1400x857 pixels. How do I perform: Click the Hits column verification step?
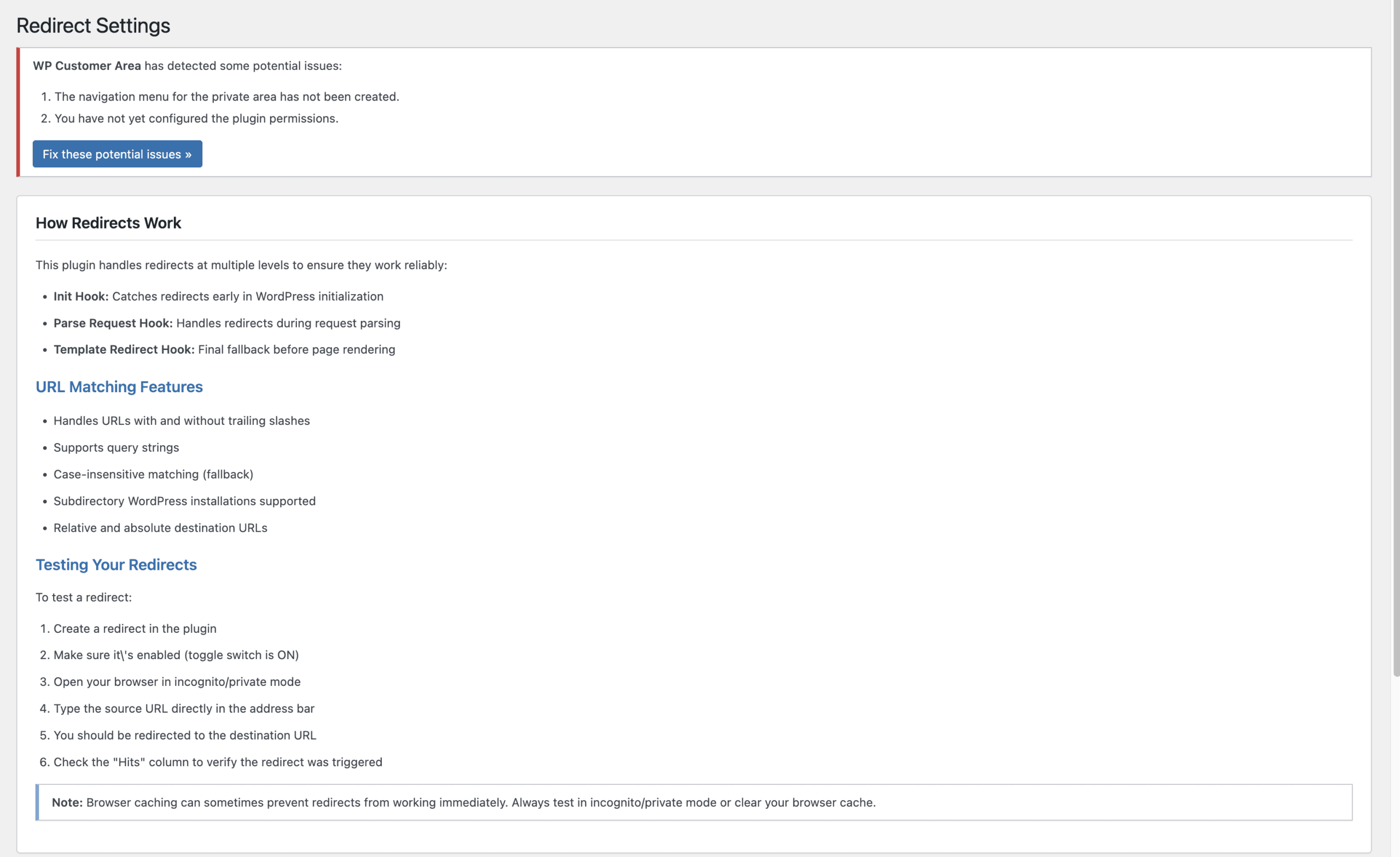coord(218,761)
